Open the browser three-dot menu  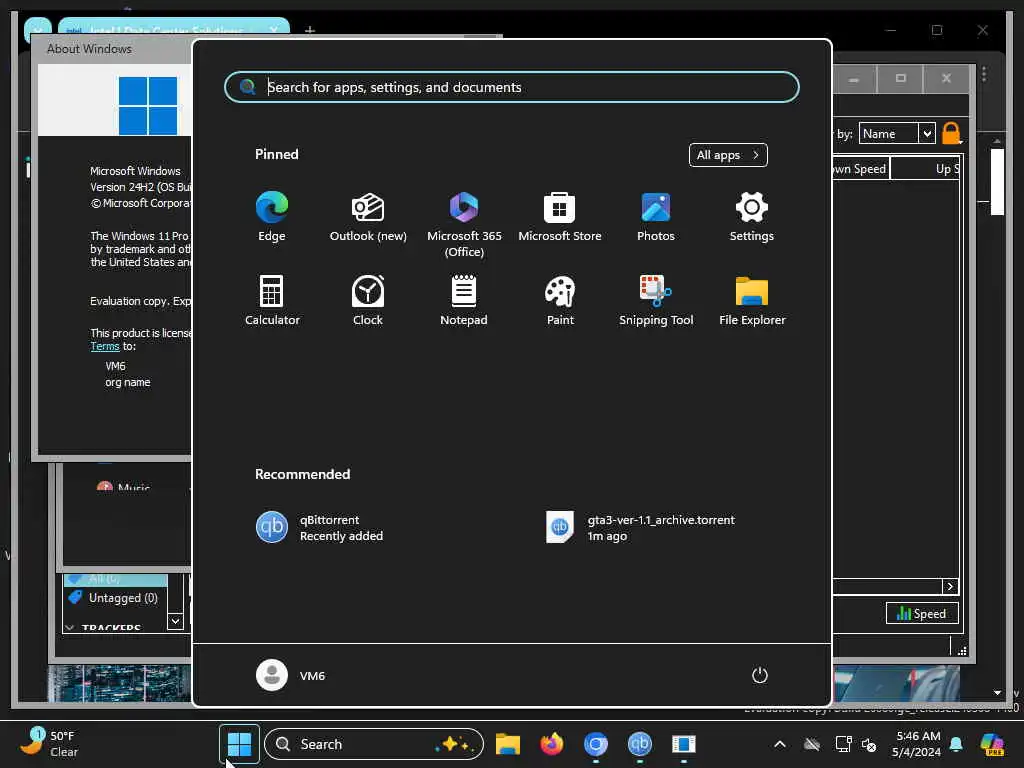pos(984,74)
